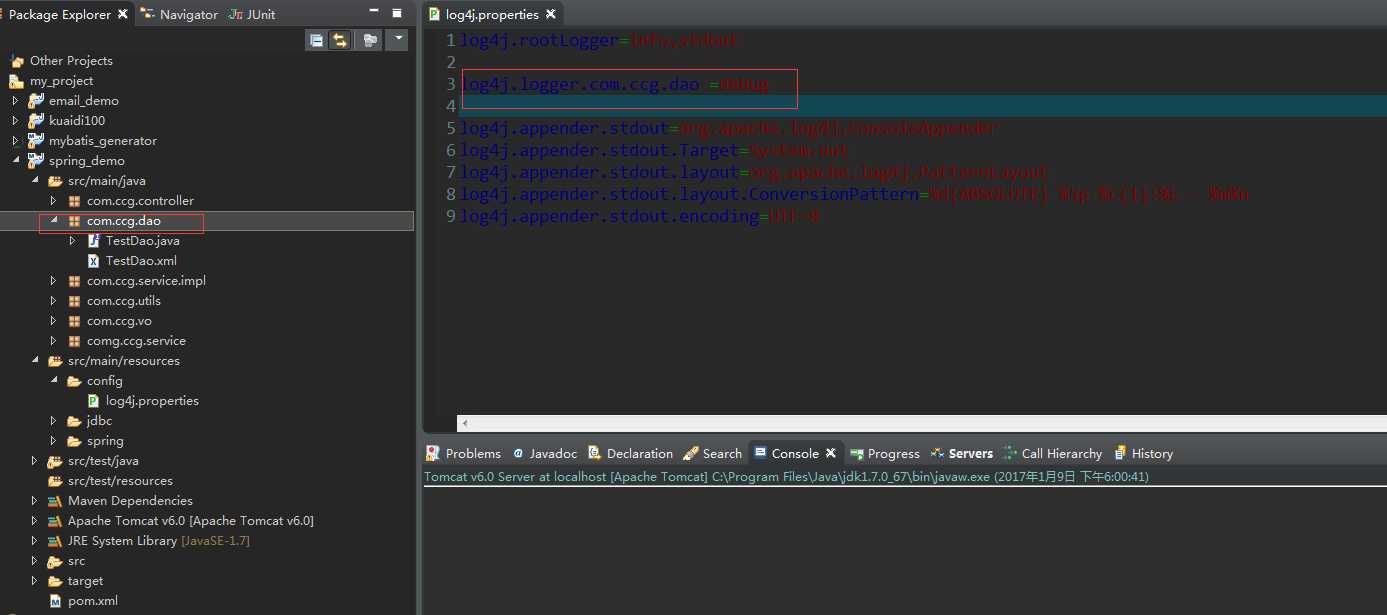1387x615 pixels.
Task: Toggle Link with Editor button
Action: (x=340, y=40)
